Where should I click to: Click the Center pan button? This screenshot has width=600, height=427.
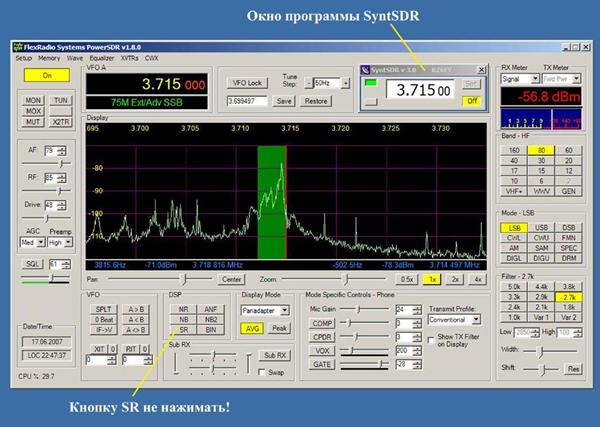click(232, 279)
